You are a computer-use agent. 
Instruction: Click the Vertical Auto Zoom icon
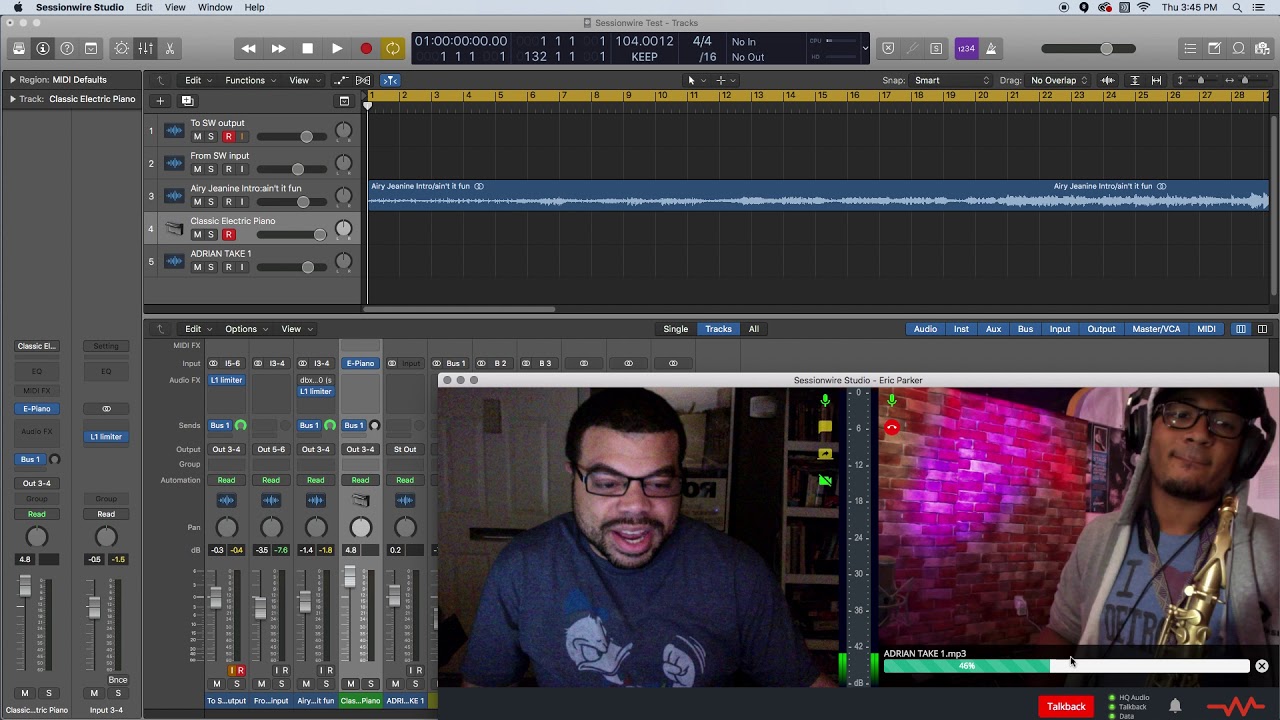1134,80
